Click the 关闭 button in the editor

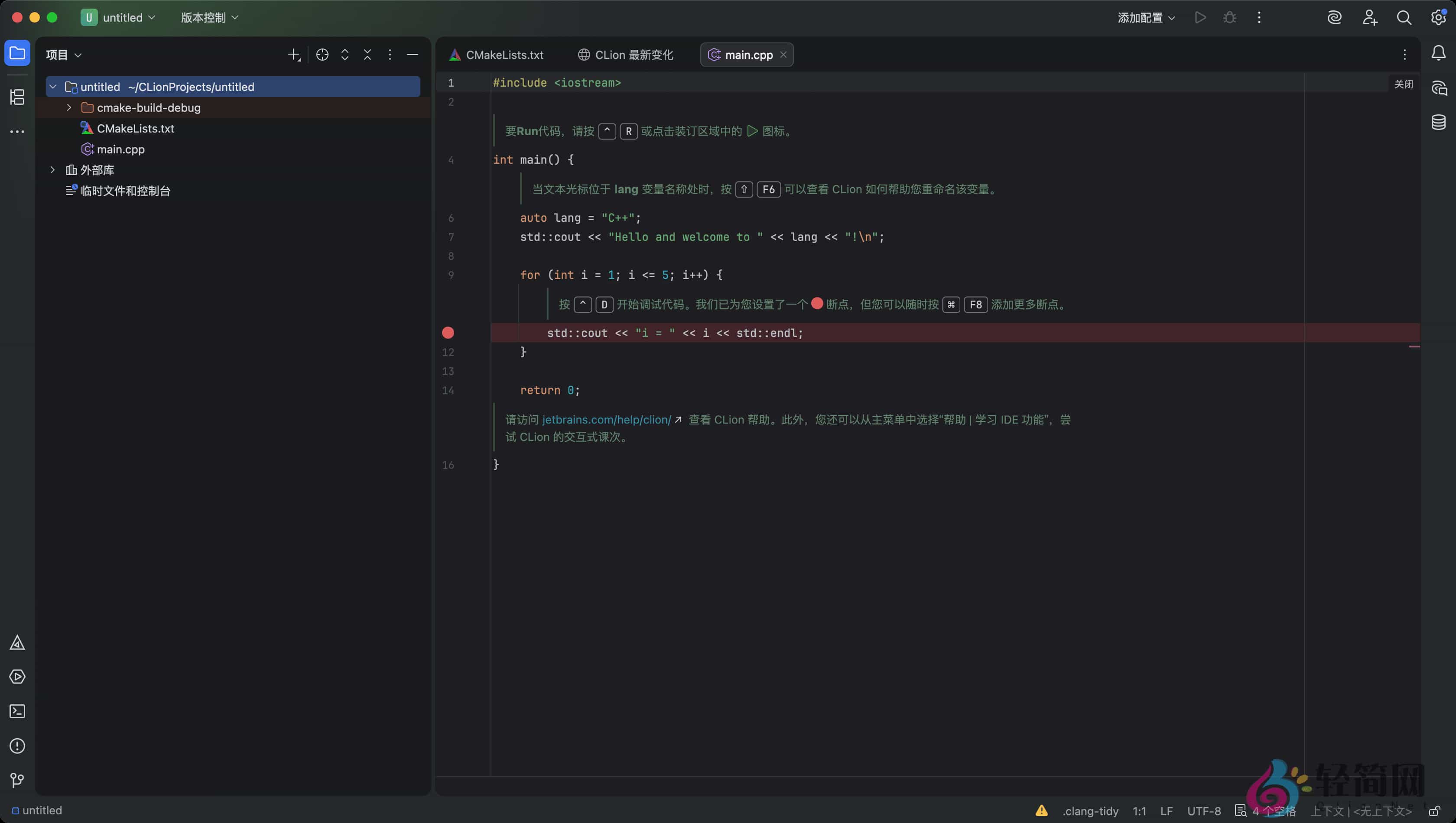(1404, 83)
